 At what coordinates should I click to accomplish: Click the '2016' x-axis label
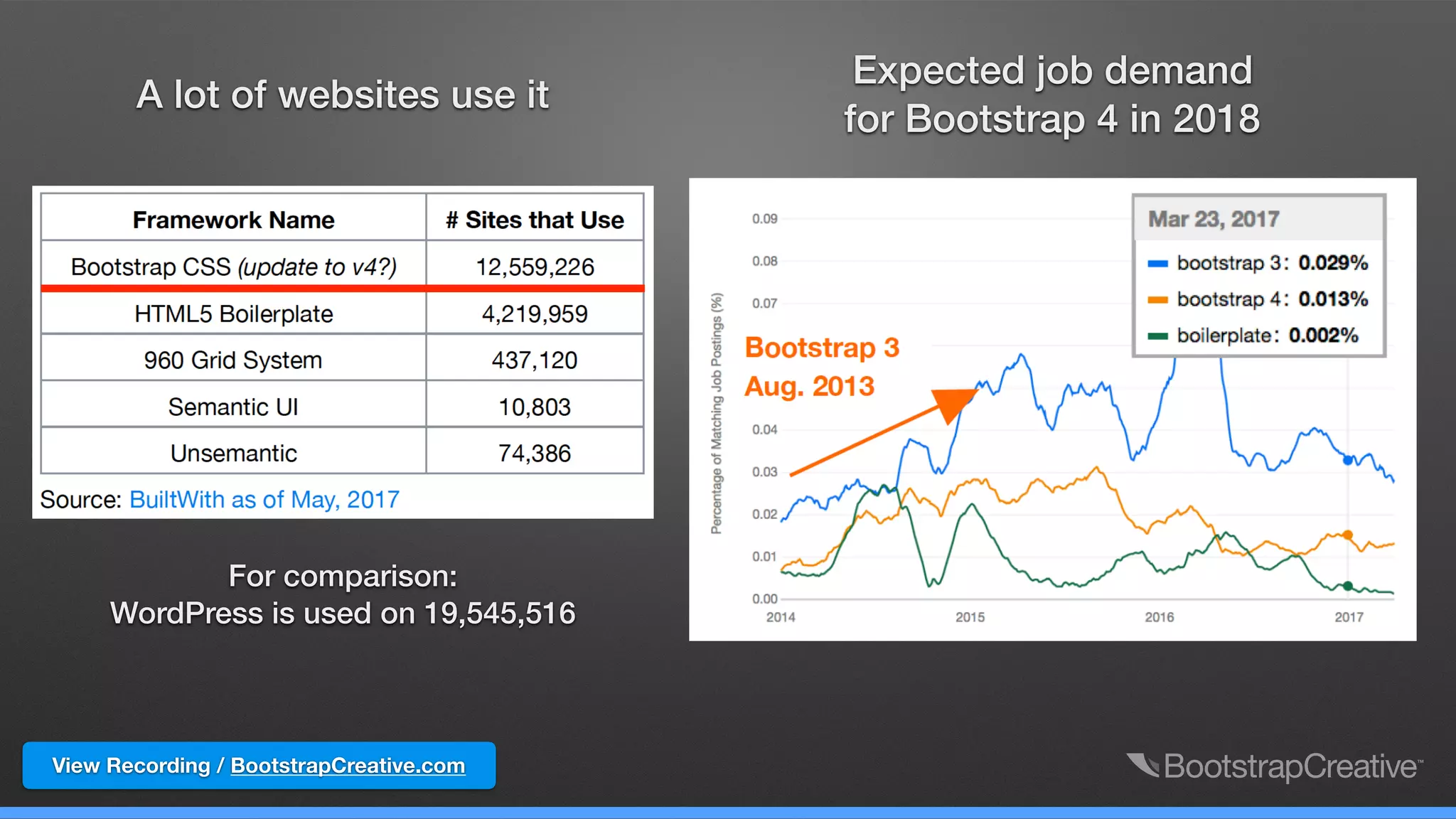tap(1159, 617)
